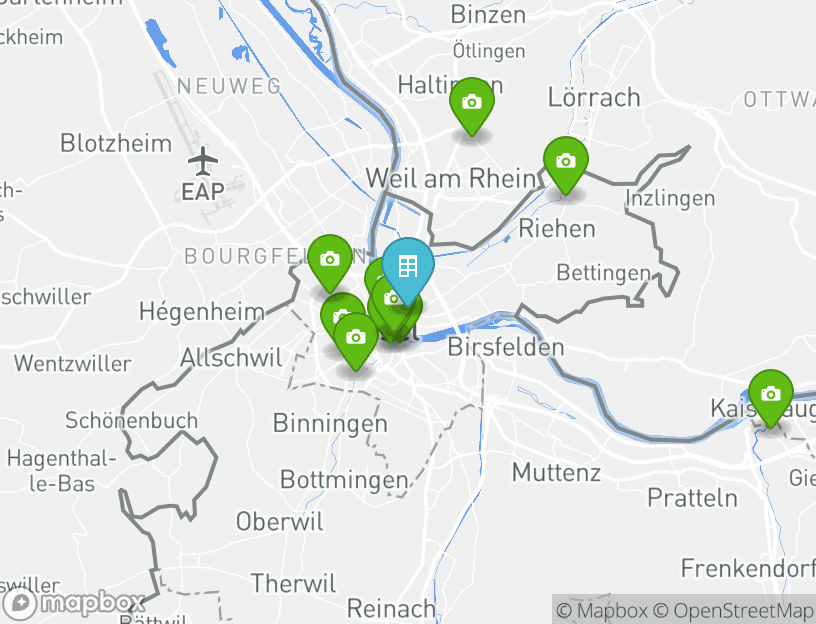The height and width of the screenshot is (624, 816).
Task: Click the camera pin near Haltingen
Action: pyautogui.click(x=471, y=104)
